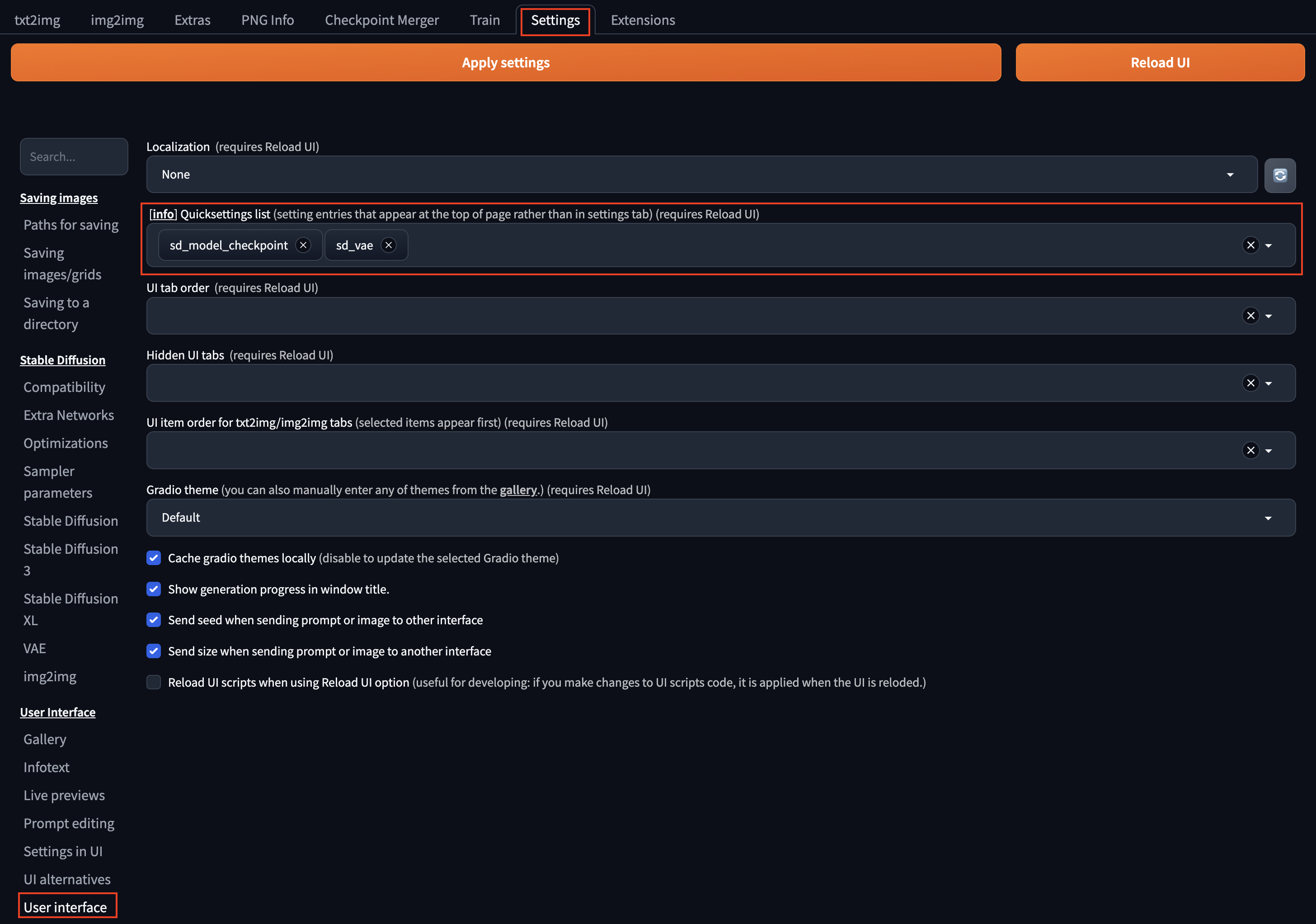Expand the UI tab order dropdown arrow
Image resolution: width=1316 pixels, height=924 pixels.
tap(1269, 316)
